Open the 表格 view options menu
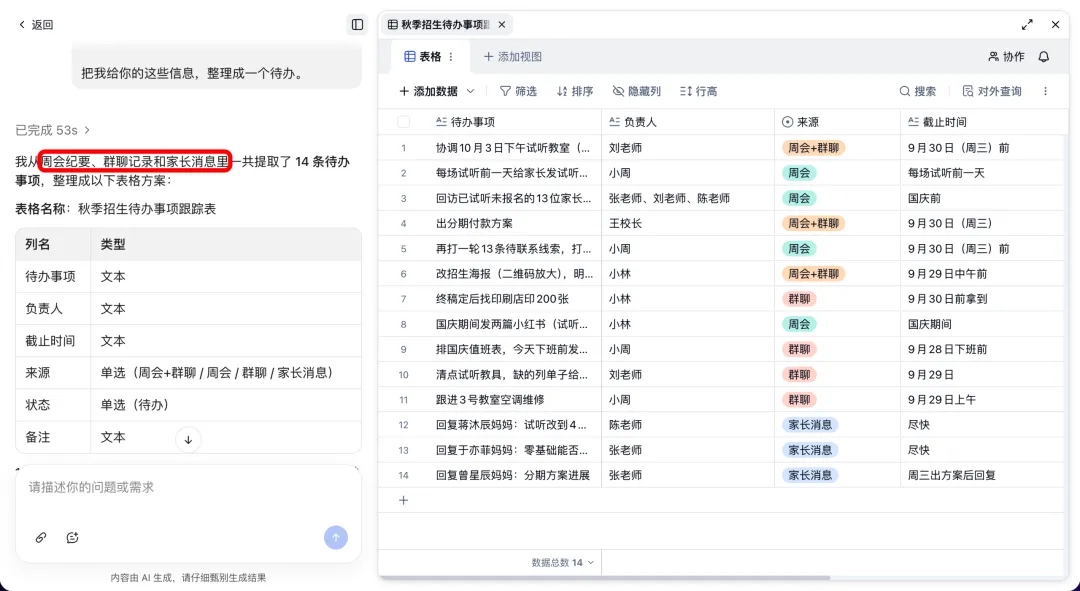Screen dimensions: 1080x591 451,57
